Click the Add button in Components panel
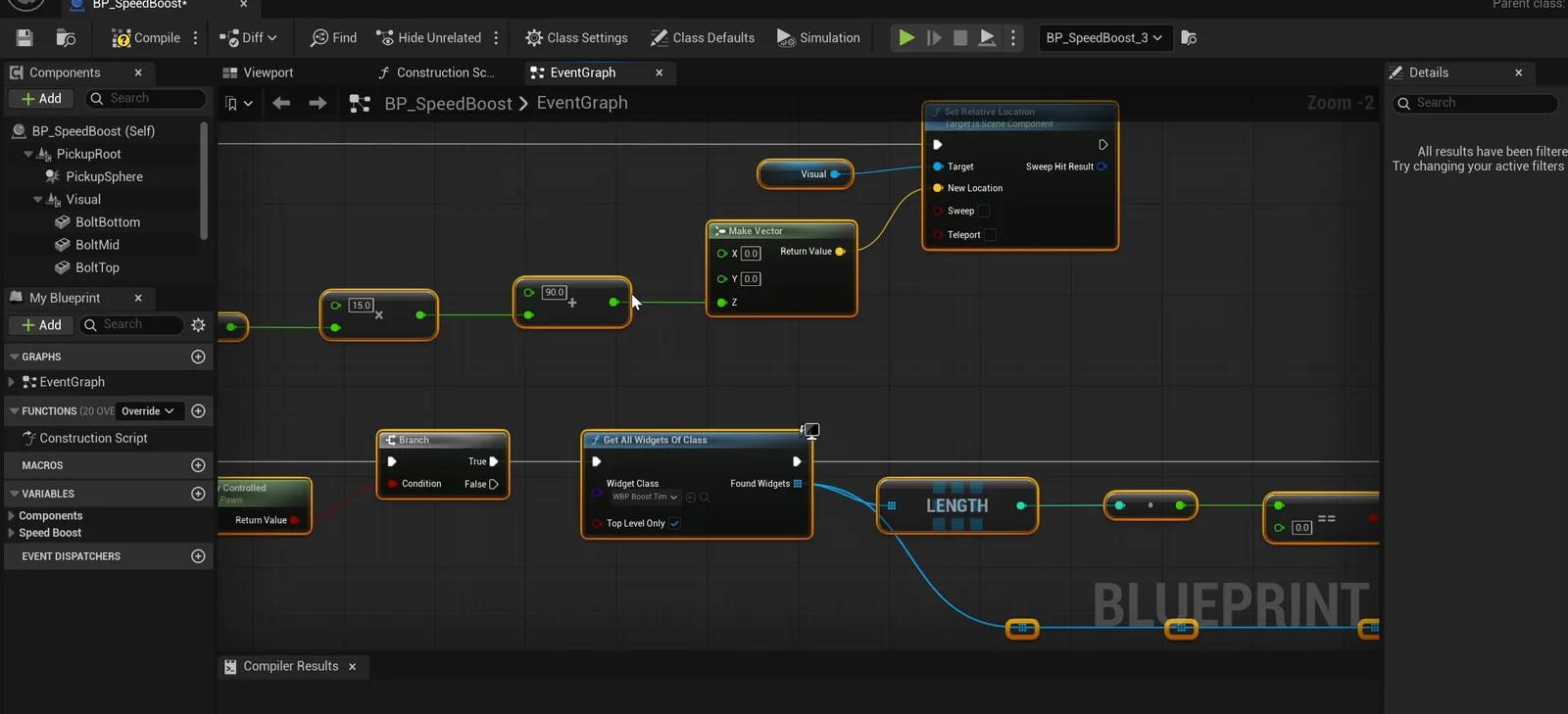 (x=41, y=99)
